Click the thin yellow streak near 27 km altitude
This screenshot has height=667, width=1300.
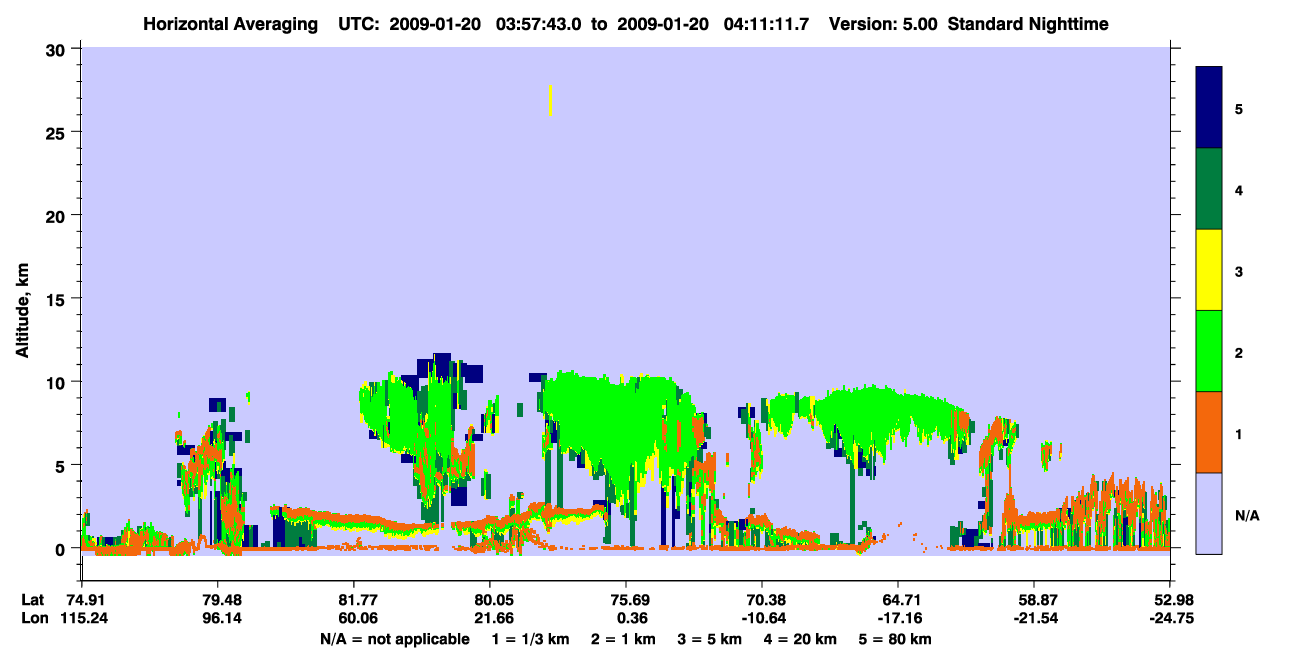550,100
